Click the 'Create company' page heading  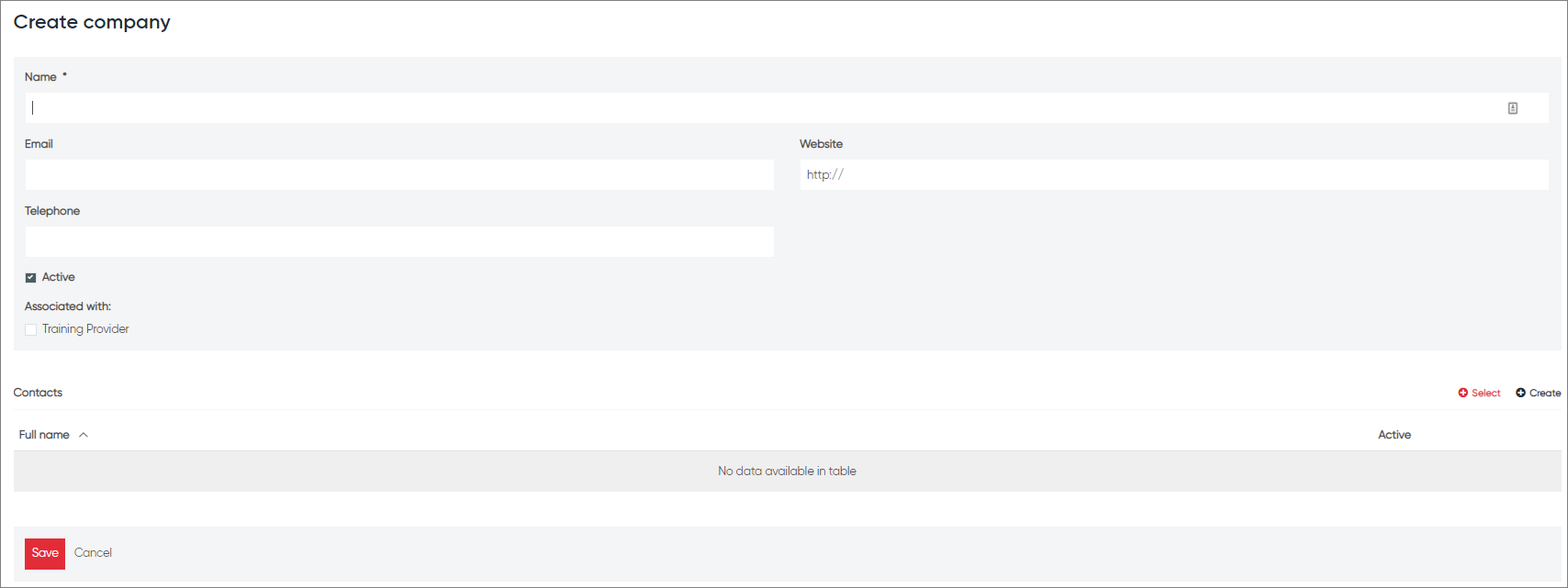[x=92, y=22]
